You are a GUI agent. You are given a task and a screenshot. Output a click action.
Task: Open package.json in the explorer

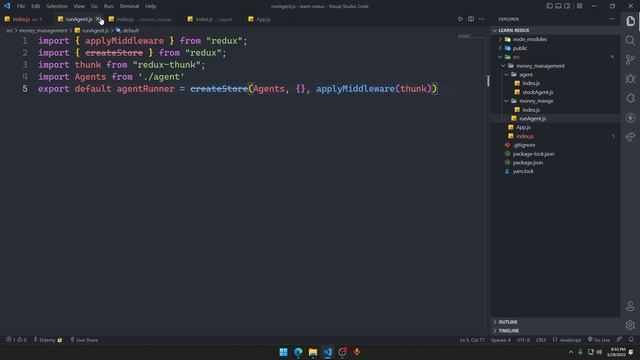(x=555, y=162)
